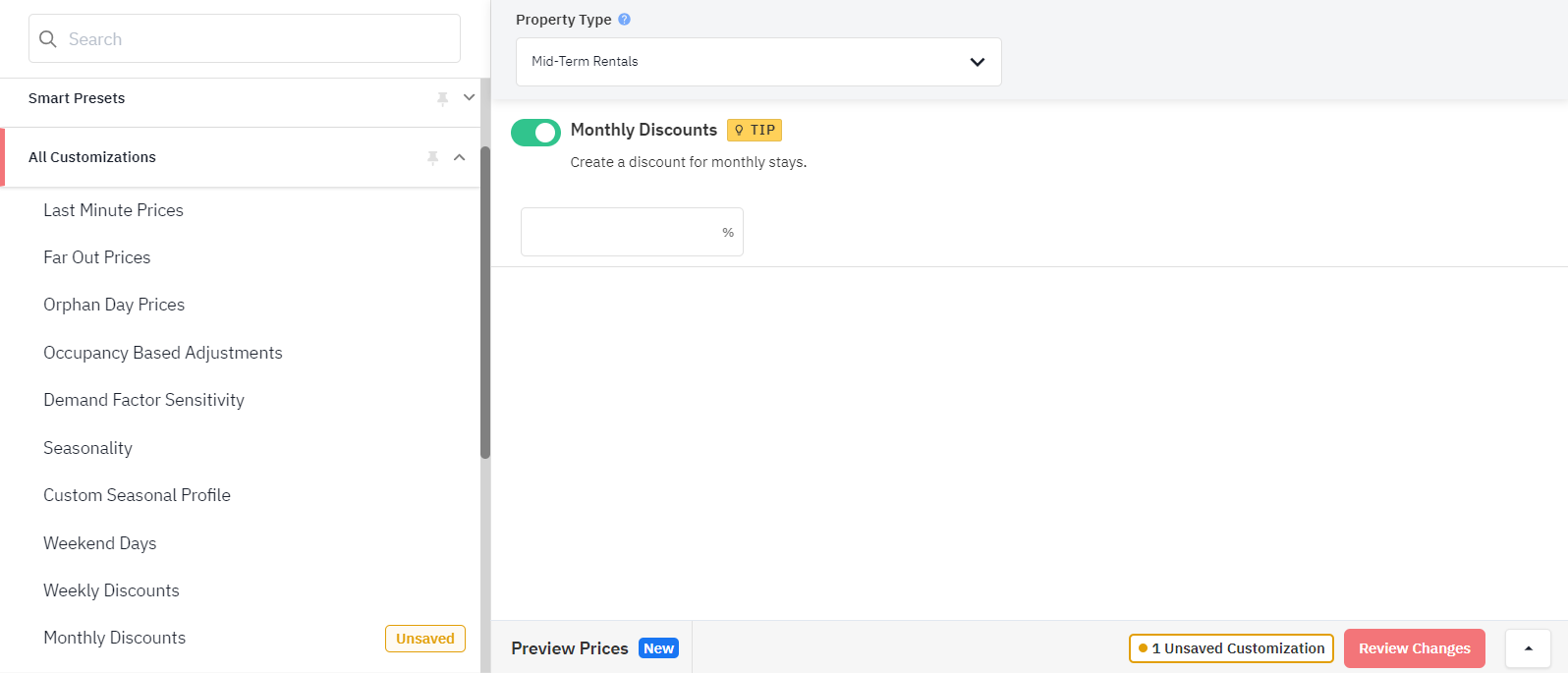1568x673 pixels.
Task: Click the New badge next to Preview Prices
Action: [658, 648]
